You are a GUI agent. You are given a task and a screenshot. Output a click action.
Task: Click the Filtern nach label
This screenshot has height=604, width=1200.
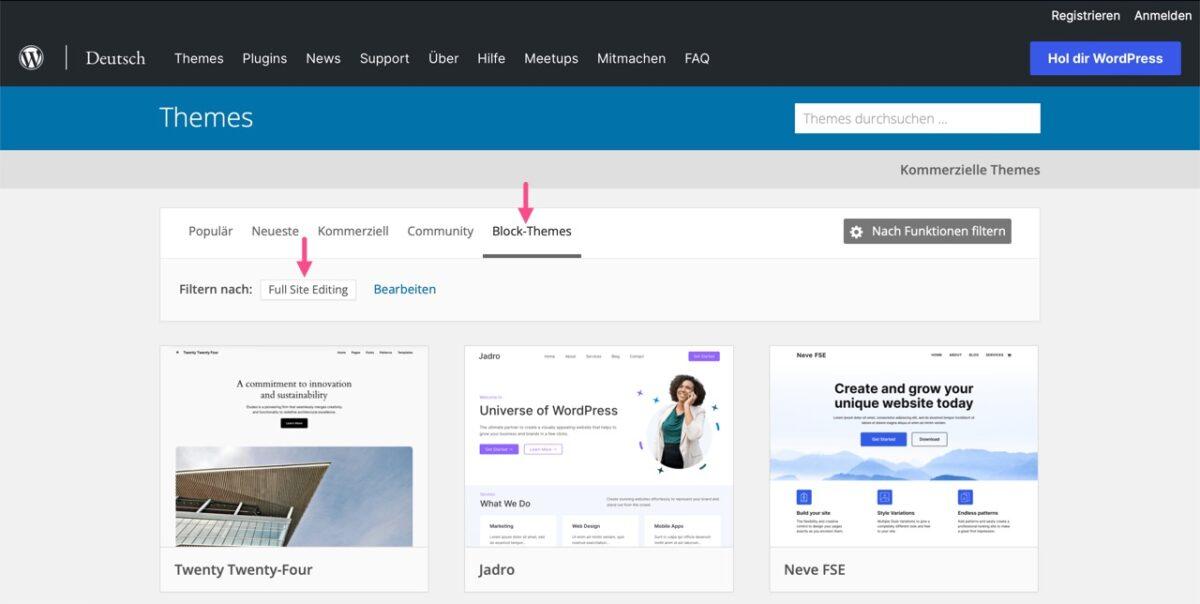coord(215,290)
